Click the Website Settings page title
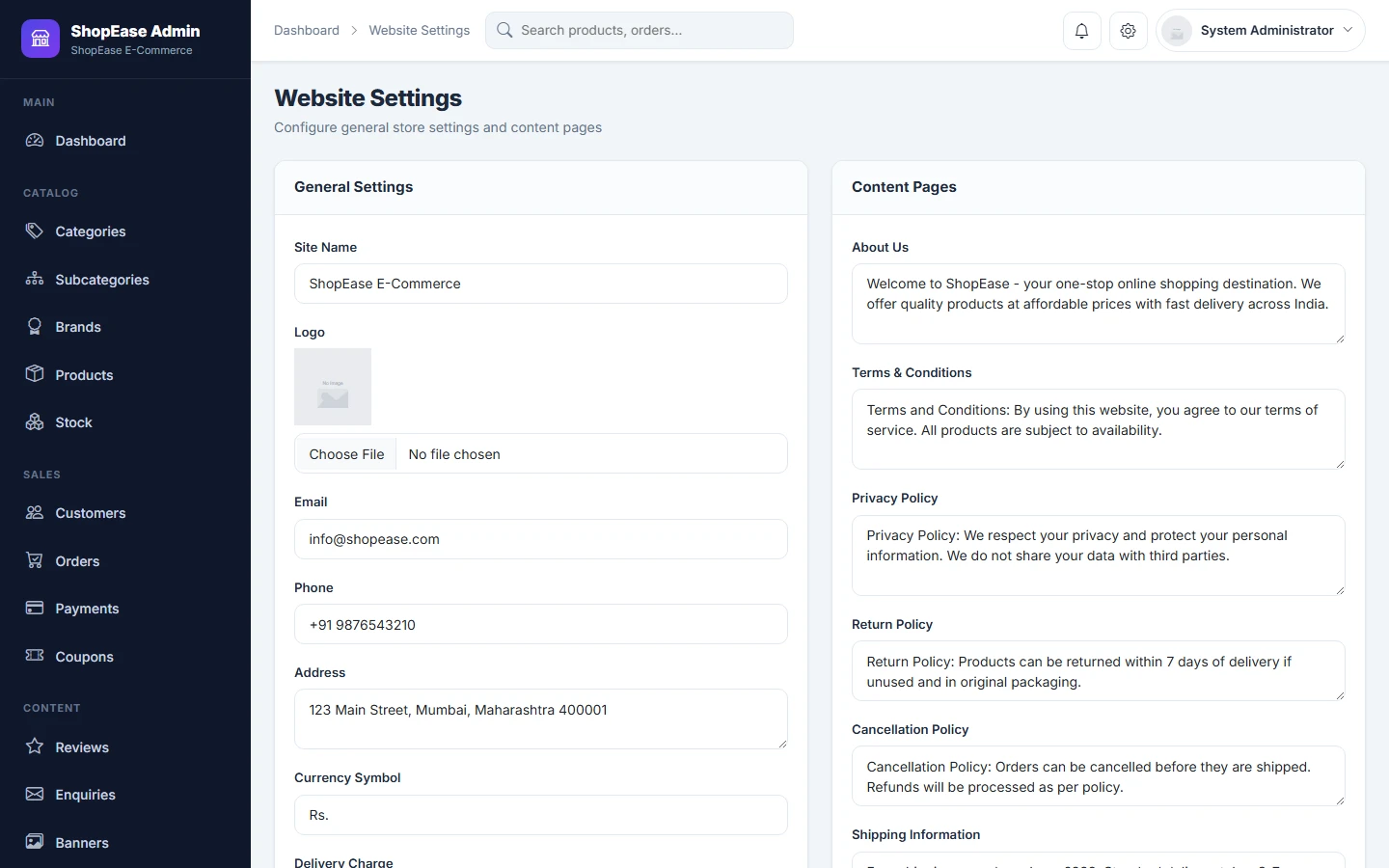 point(368,98)
